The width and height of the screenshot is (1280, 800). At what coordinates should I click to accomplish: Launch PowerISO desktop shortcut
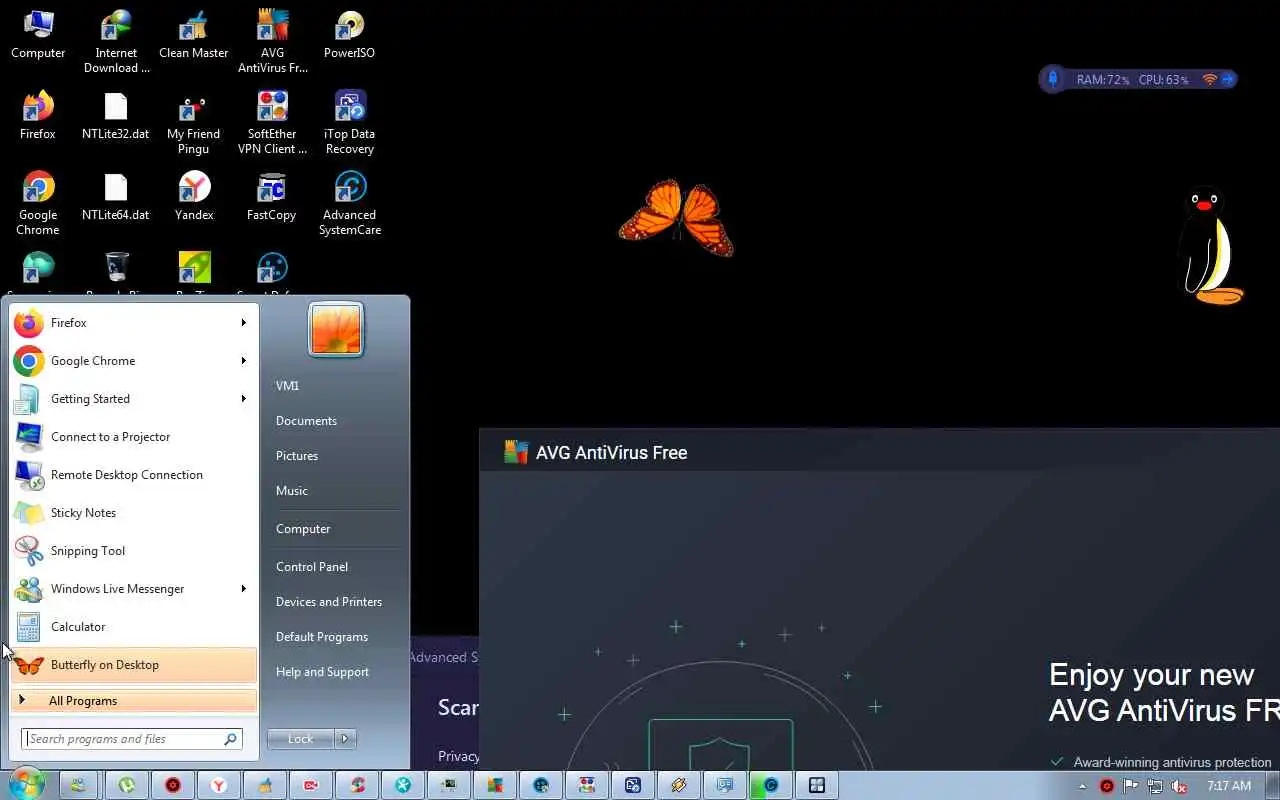tap(350, 35)
